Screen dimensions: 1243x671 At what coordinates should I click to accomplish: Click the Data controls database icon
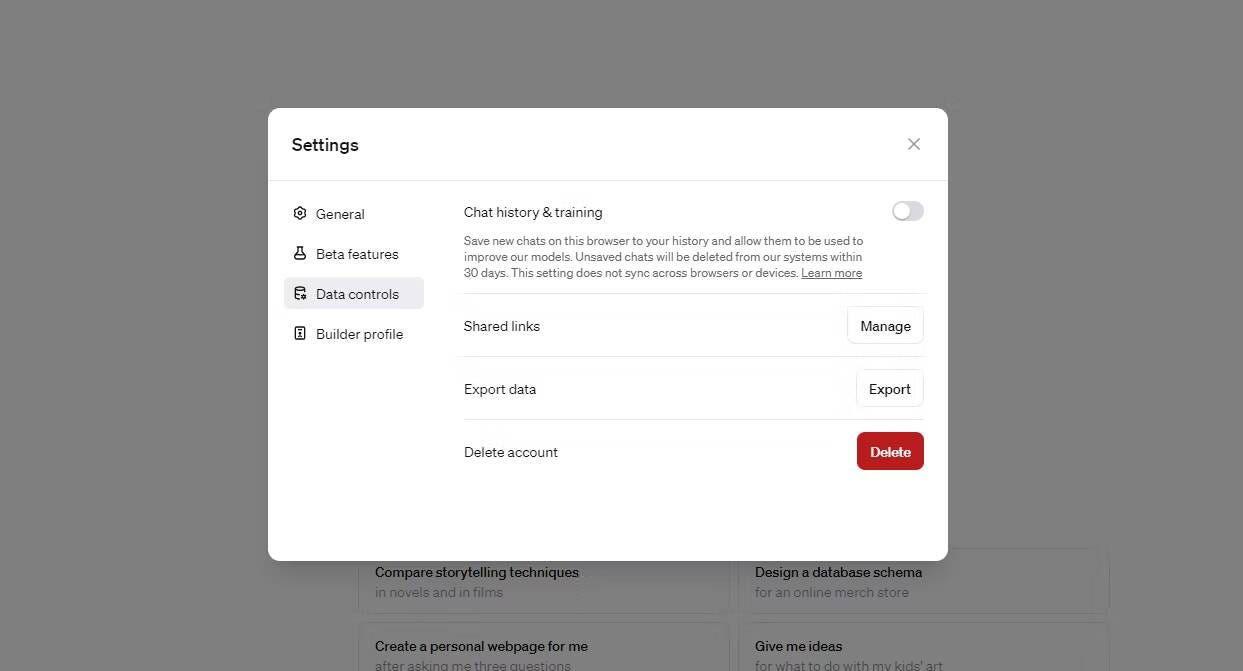pos(300,294)
